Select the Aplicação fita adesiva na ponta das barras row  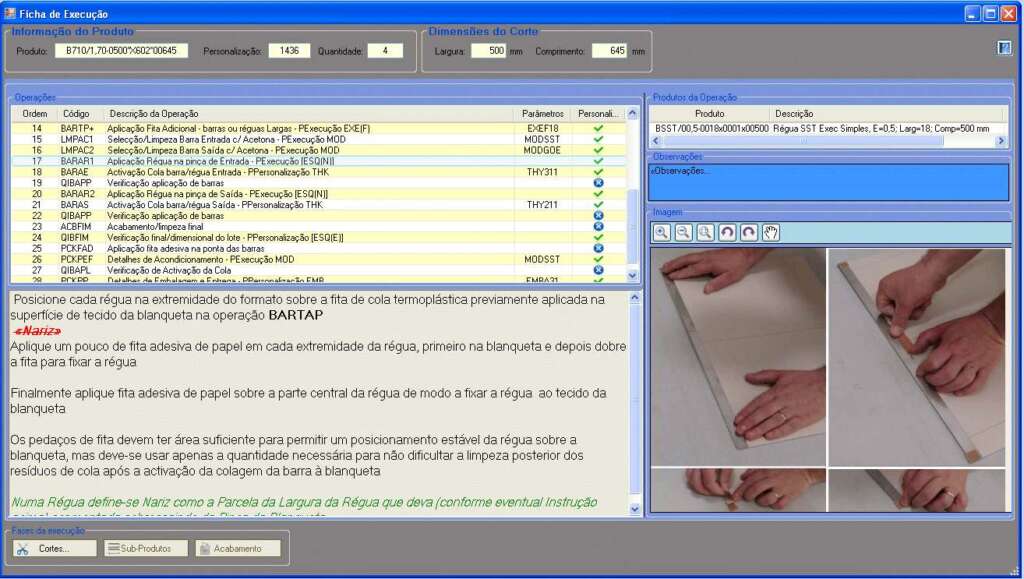[319, 249]
